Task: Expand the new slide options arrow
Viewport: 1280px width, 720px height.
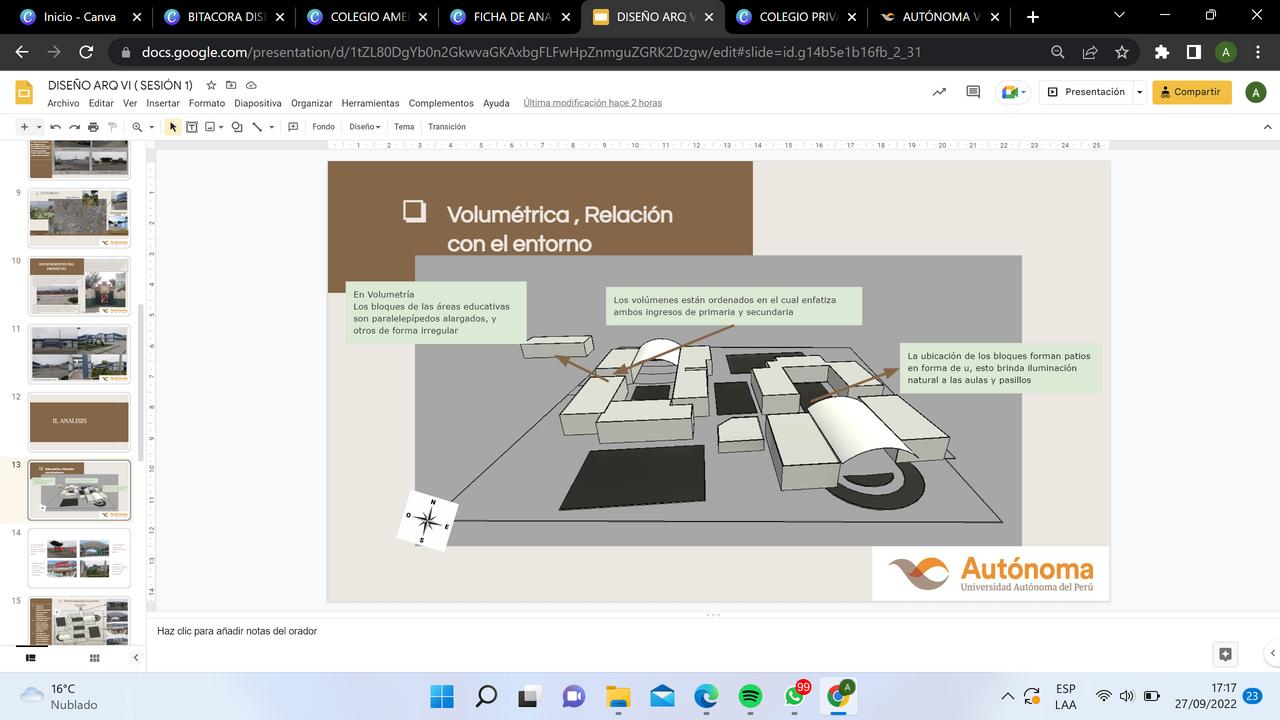Action: [x=39, y=127]
